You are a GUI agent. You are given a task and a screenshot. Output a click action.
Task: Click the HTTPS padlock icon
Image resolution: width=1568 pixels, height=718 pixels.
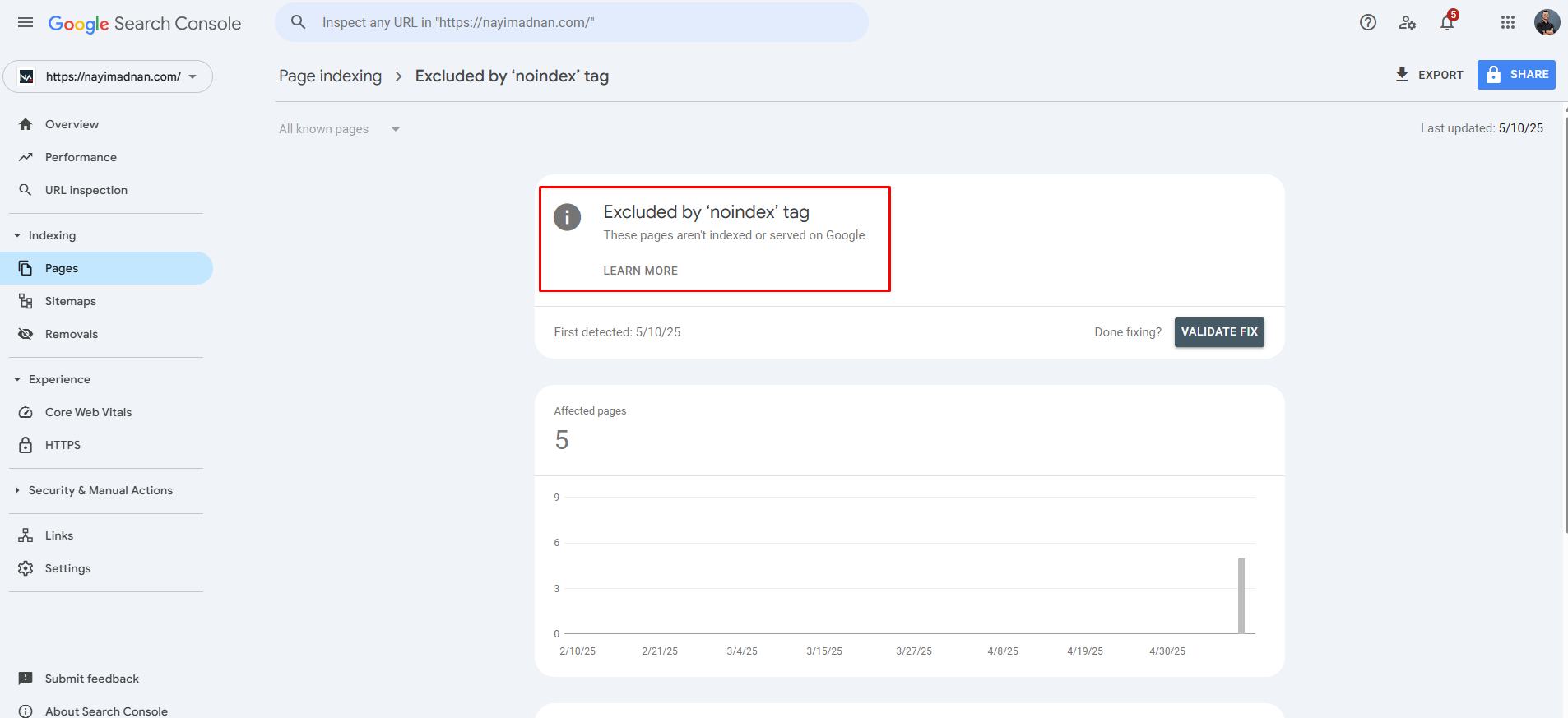26,445
